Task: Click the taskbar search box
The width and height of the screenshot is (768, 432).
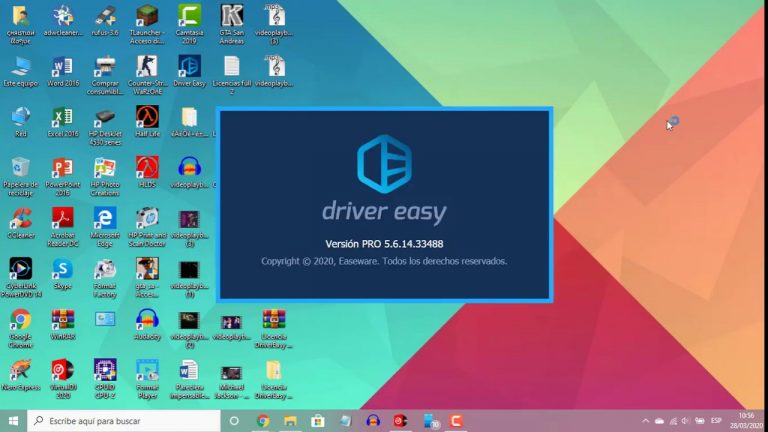Action: click(x=124, y=421)
